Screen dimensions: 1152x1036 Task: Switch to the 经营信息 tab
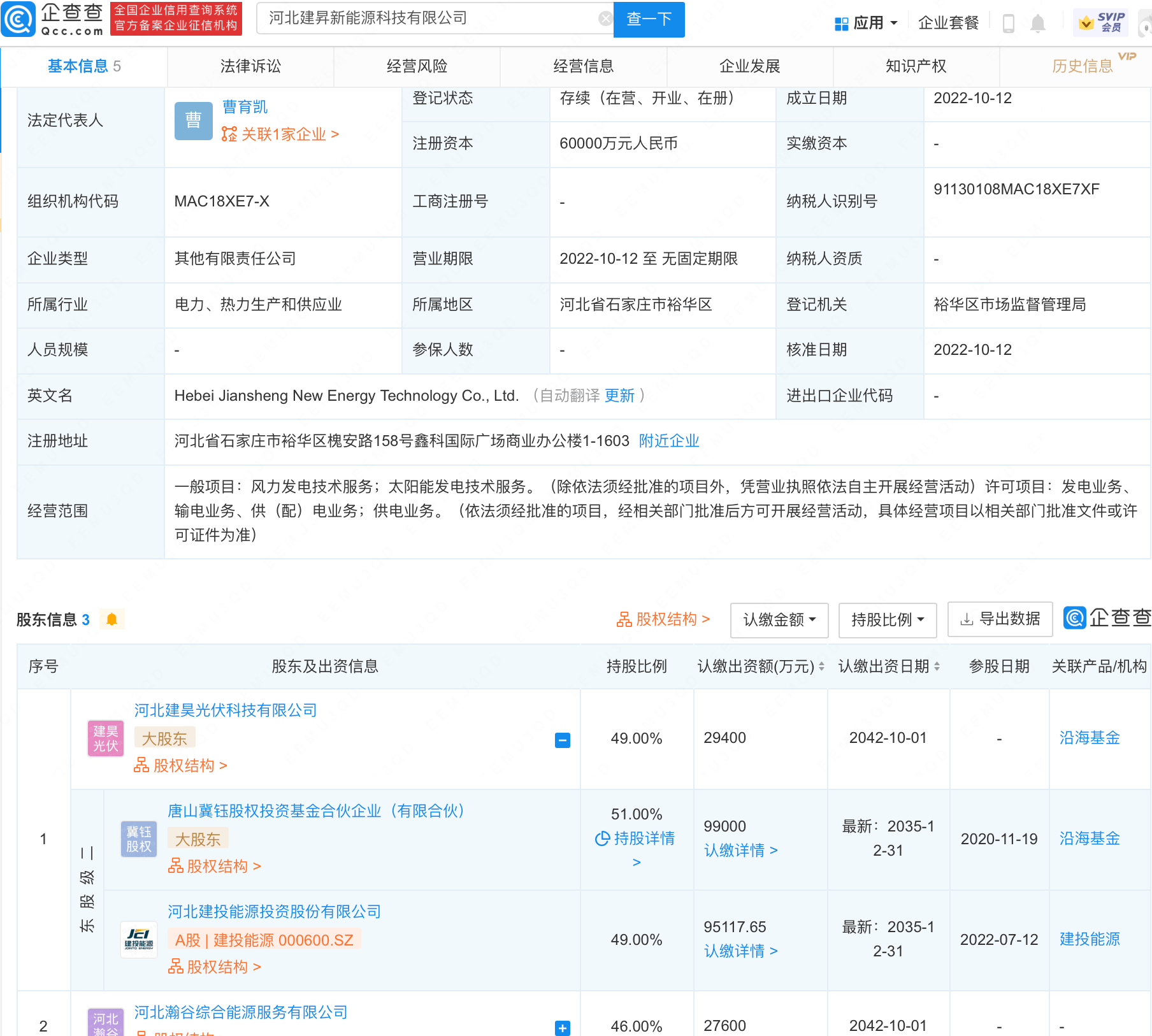click(583, 66)
